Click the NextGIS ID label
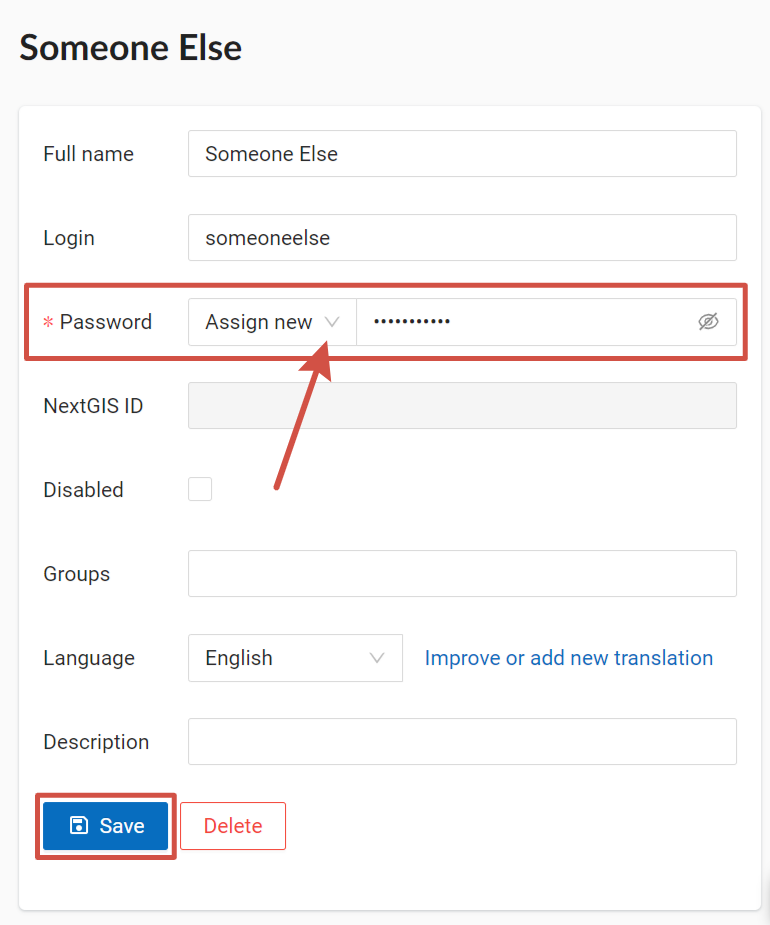The height and width of the screenshot is (925, 770). pyautogui.click(x=93, y=406)
